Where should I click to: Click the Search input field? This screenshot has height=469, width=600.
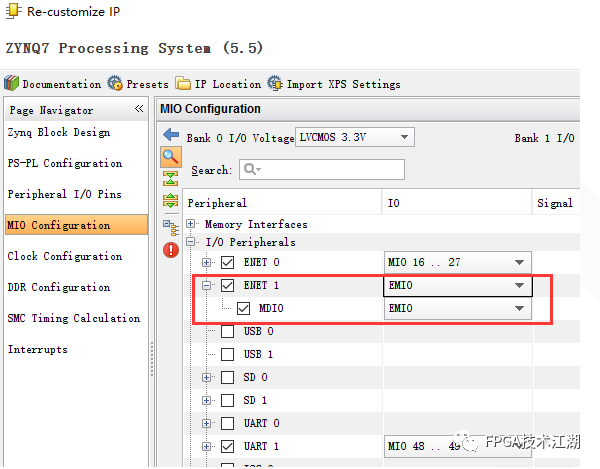(322, 169)
